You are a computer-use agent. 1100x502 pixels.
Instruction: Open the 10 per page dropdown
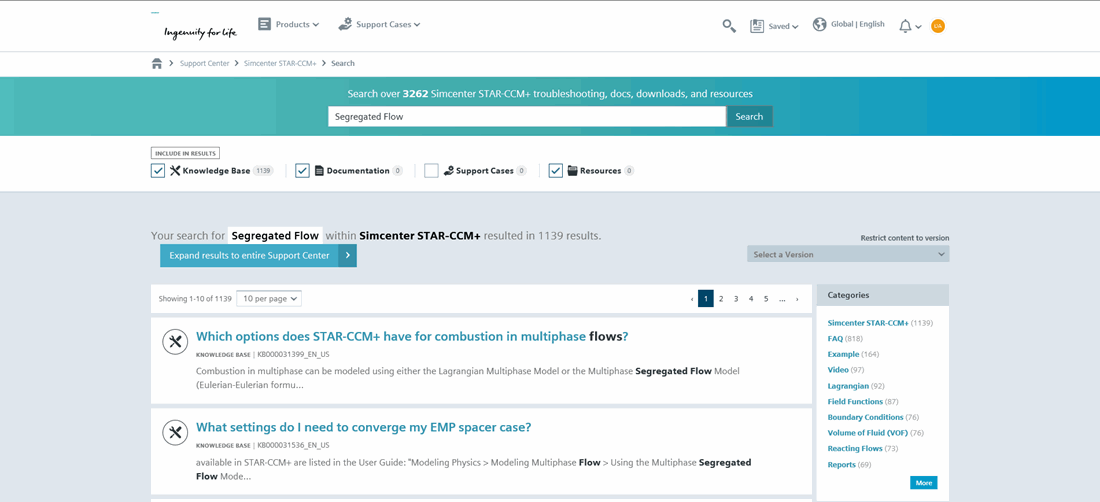tap(269, 299)
